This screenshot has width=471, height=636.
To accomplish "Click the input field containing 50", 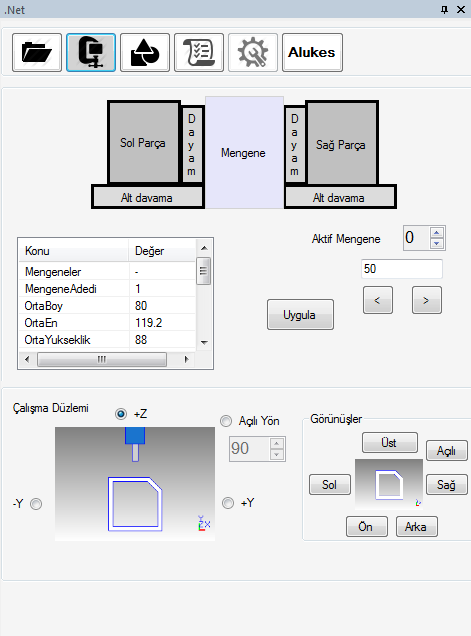I will [402, 269].
